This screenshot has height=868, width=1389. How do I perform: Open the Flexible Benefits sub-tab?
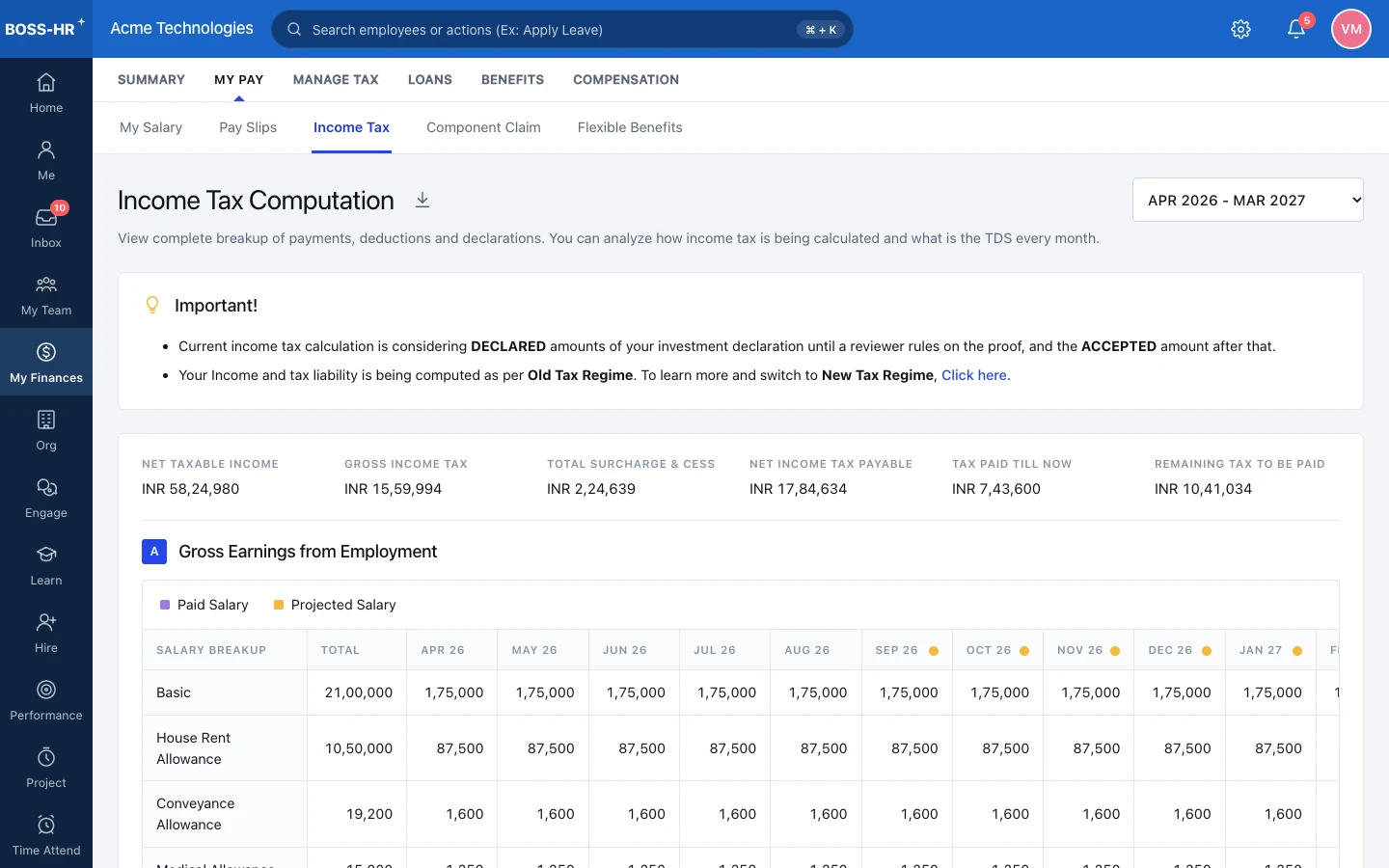click(630, 127)
